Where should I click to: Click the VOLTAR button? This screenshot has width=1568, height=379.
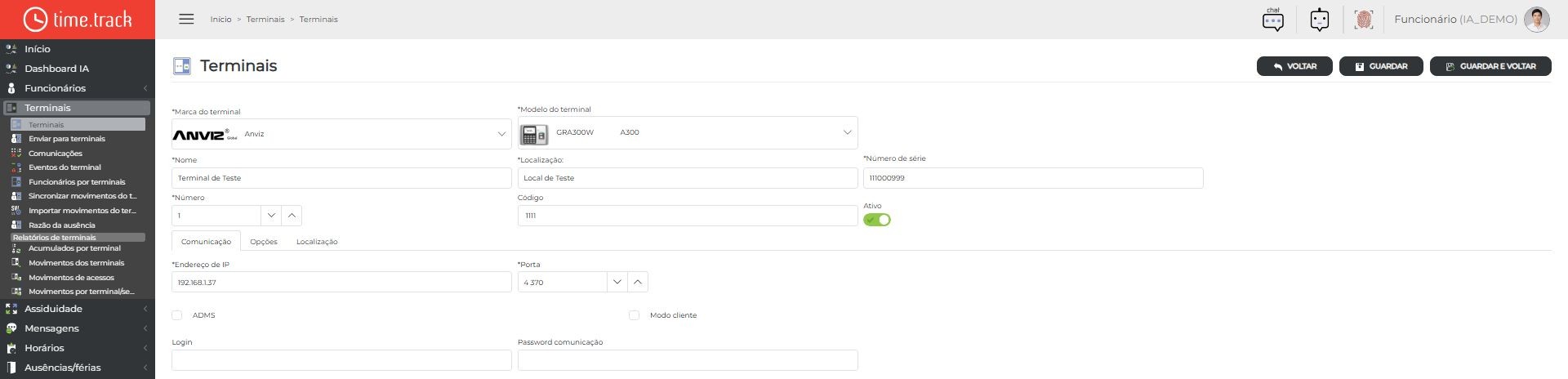click(1294, 66)
